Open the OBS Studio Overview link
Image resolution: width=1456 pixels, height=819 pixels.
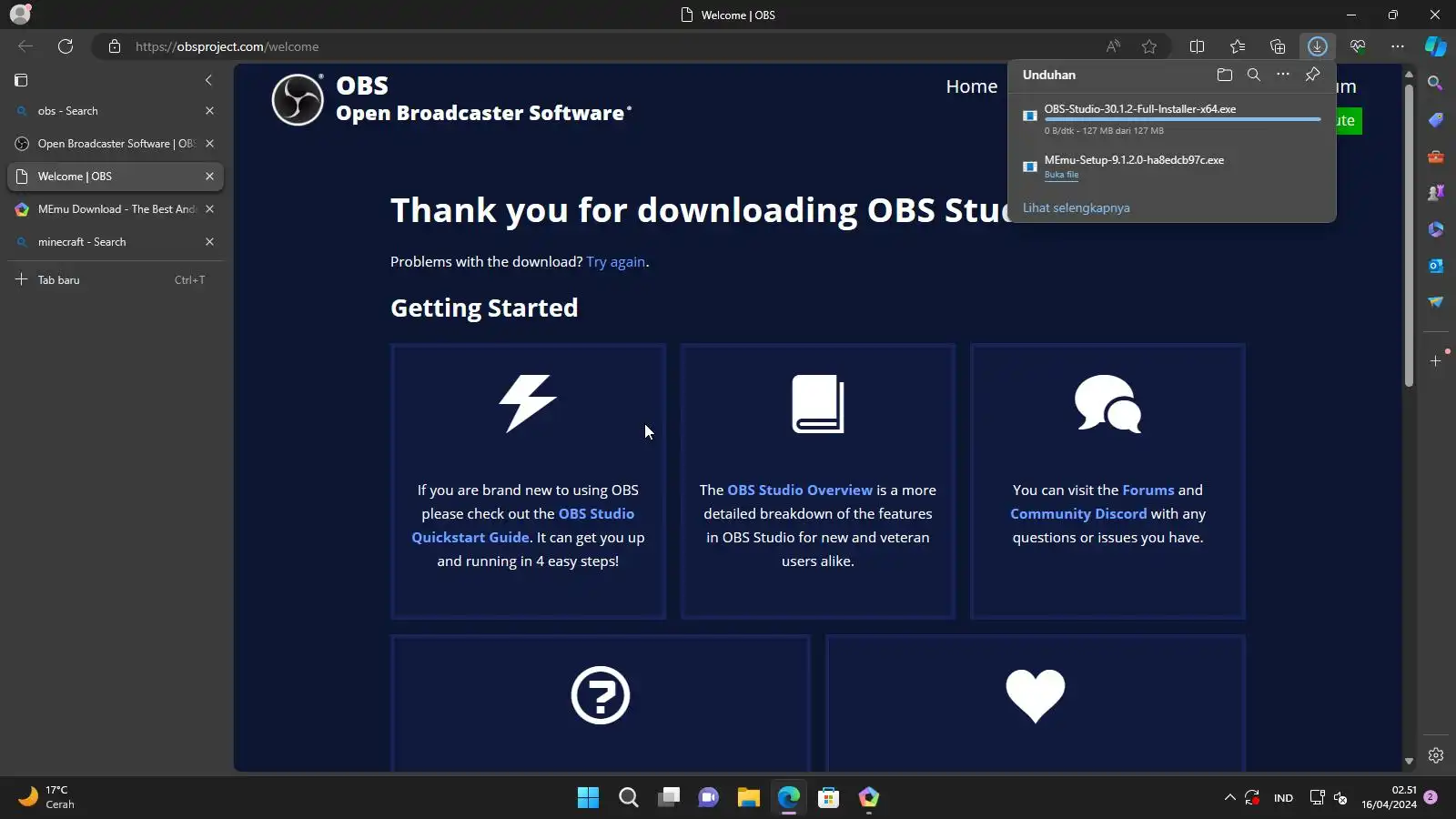pyautogui.click(x=800, y=490)
